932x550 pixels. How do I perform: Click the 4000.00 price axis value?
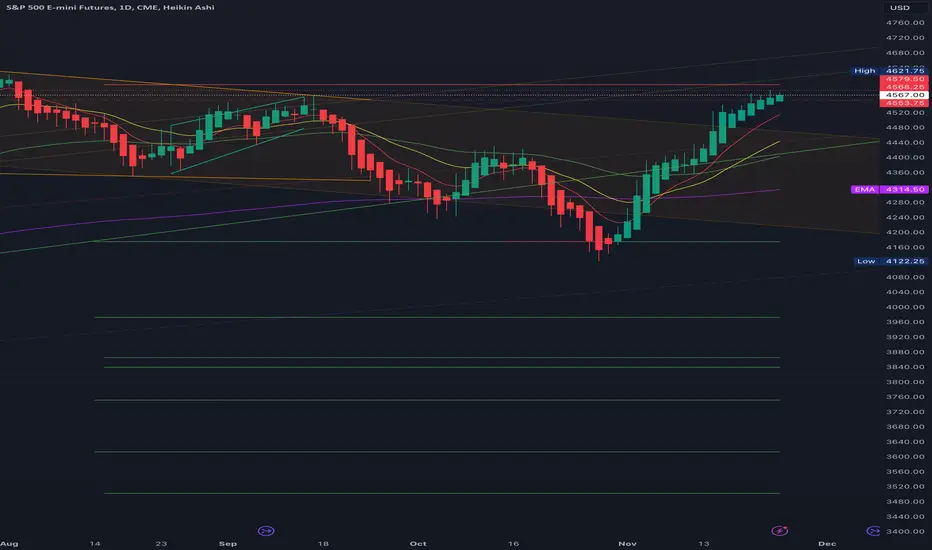tap(905, 307)
